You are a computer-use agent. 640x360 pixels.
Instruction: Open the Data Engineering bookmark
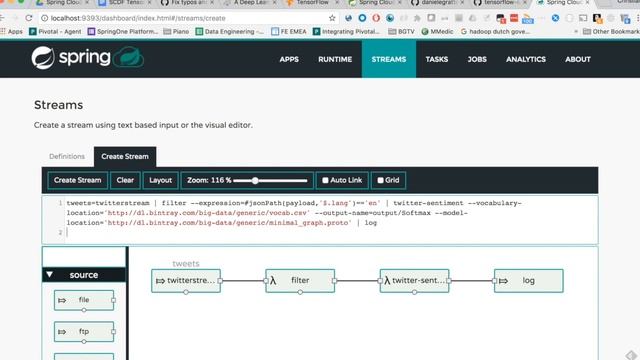230,31
